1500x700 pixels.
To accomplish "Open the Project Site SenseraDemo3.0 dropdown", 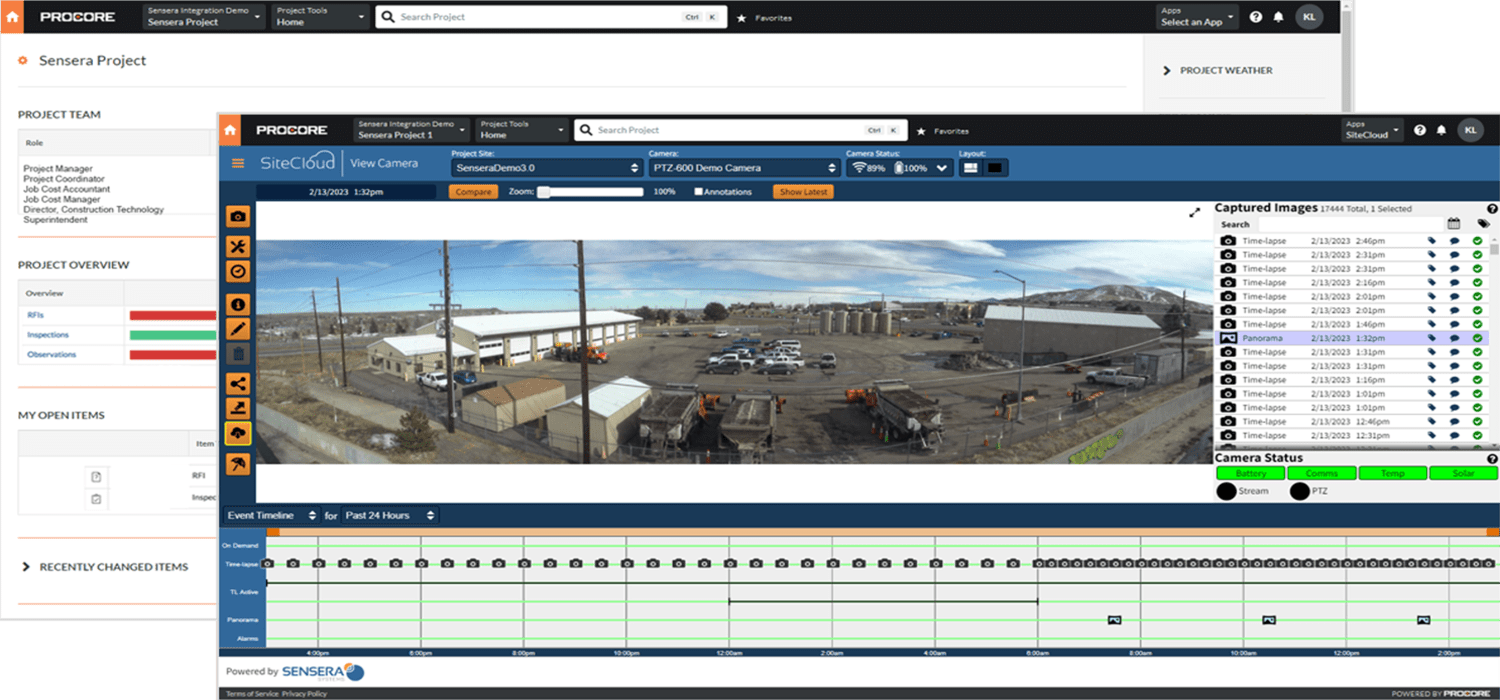I will click(x=546, y=168).
